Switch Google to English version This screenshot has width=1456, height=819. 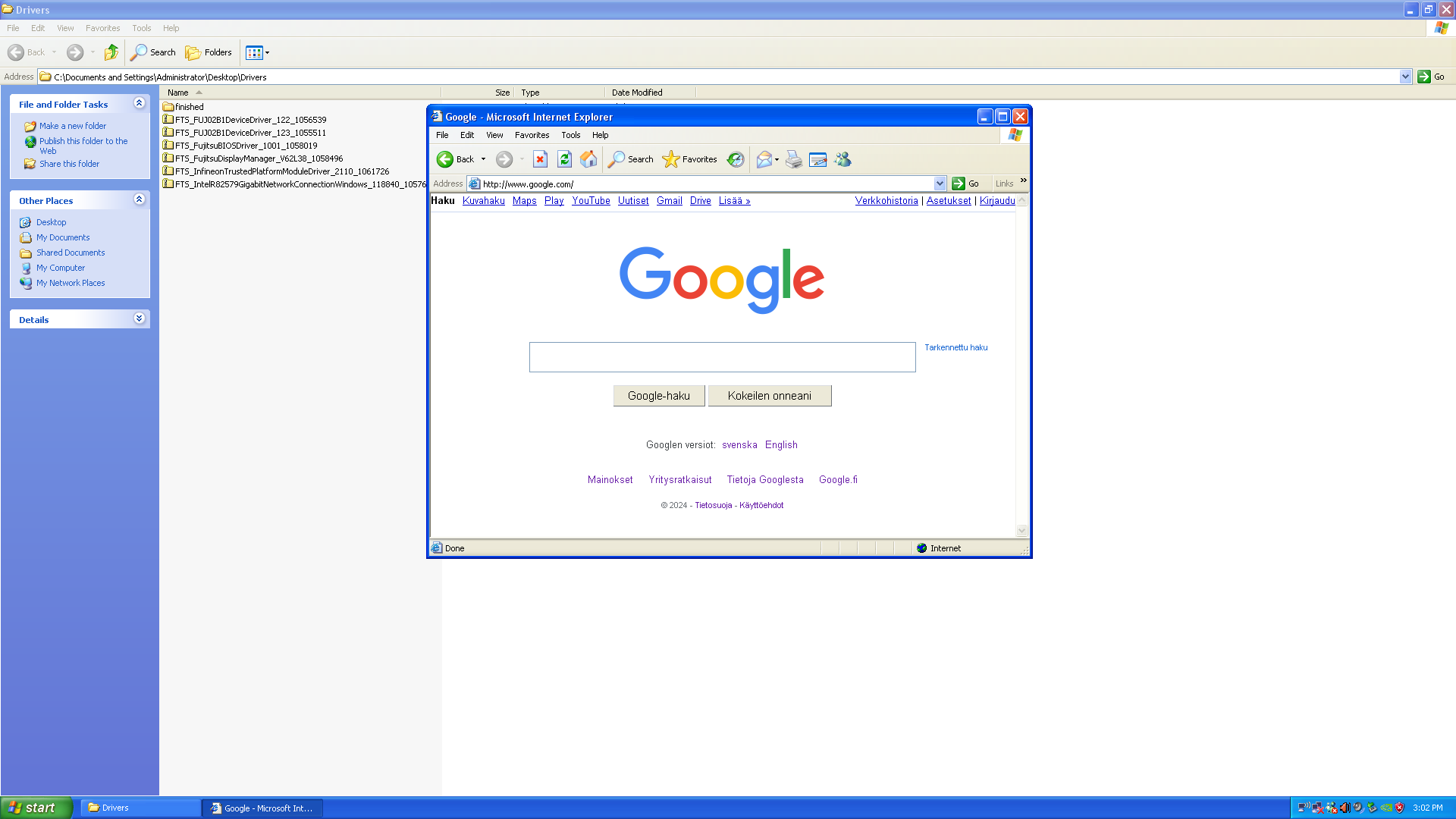(781, 445)
